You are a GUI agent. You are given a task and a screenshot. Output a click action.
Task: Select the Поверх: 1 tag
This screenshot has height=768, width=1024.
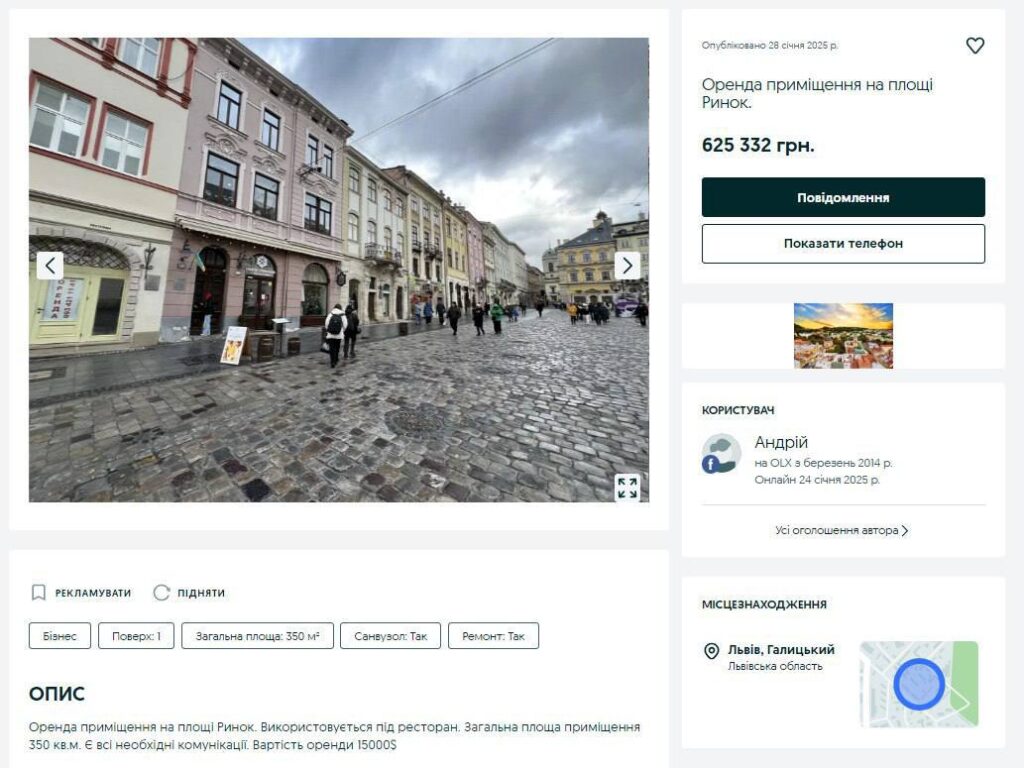click(x=136, y=636)
